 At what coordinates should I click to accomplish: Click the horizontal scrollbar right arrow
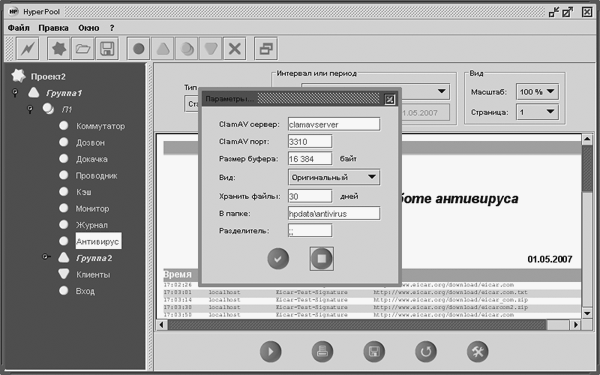(x=576, y=325)
